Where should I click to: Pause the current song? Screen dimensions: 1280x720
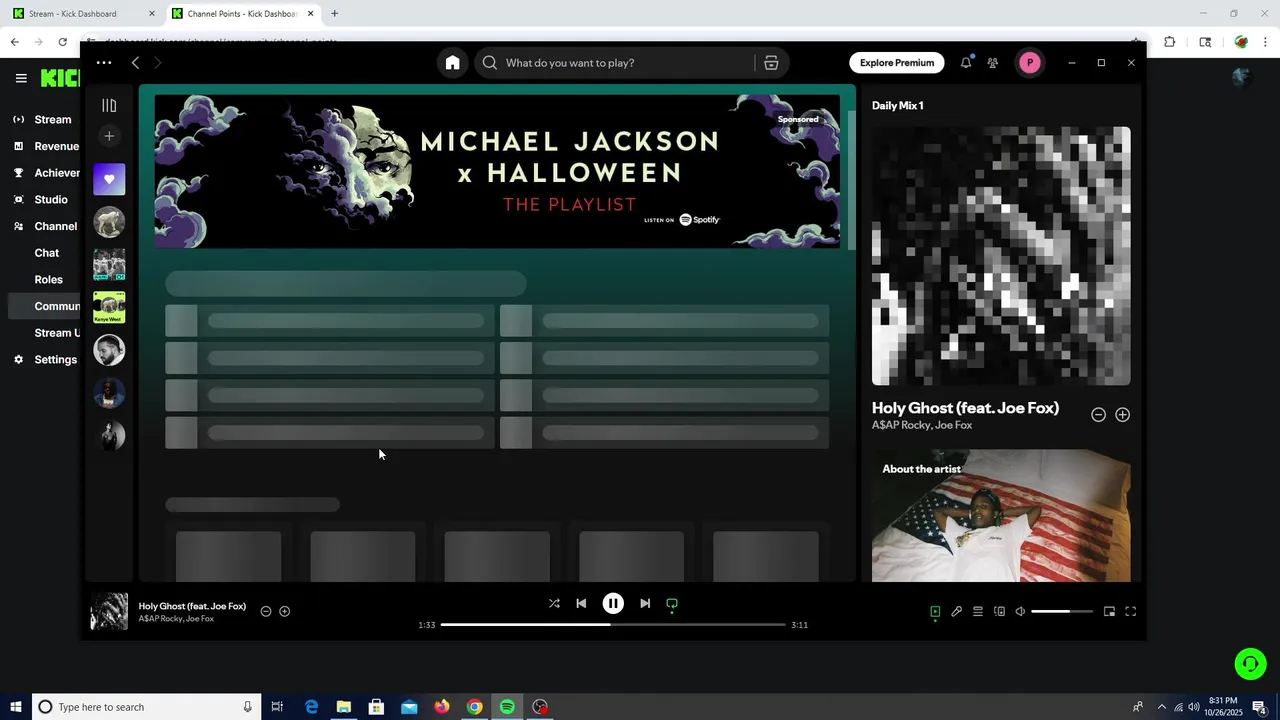click(613, 604)
